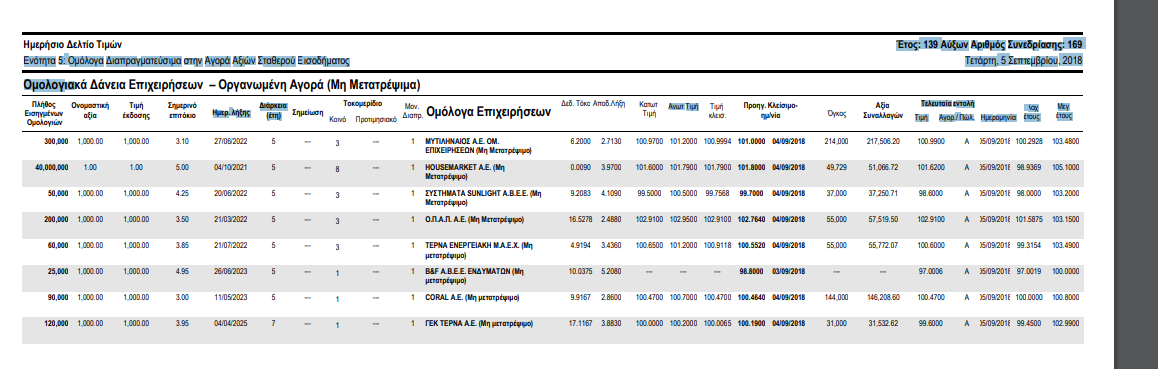This screenshot has height=369, width=1158.
Task: Click the 'Ομολογιακά Δάνεια Επιχειρήσεων' section heading
Action: pyautogui.click(x=114, y=85)
